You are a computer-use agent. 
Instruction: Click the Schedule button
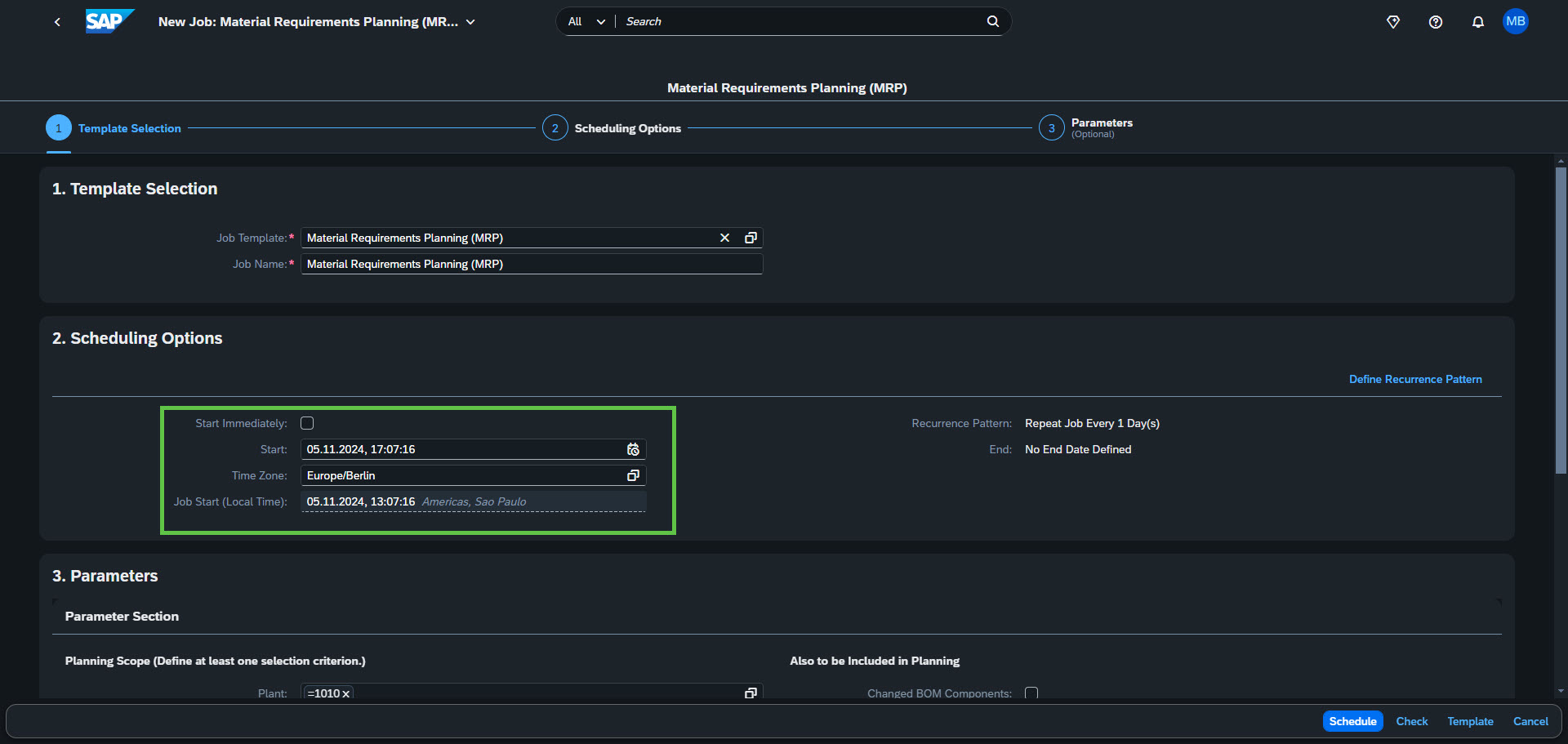(x=1352, y=721)
